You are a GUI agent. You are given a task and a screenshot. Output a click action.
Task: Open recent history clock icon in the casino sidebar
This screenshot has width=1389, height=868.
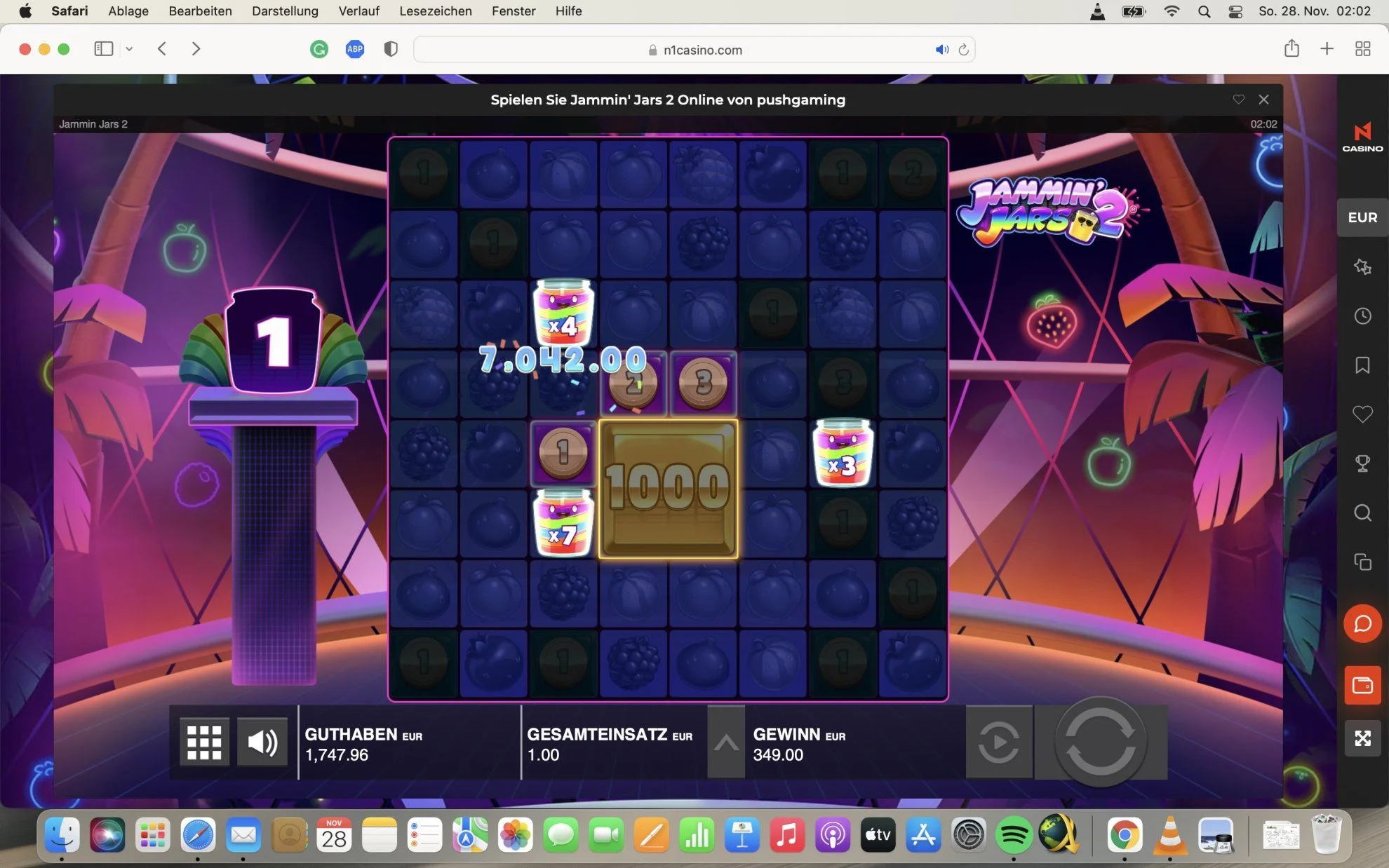click(1362, 316)
